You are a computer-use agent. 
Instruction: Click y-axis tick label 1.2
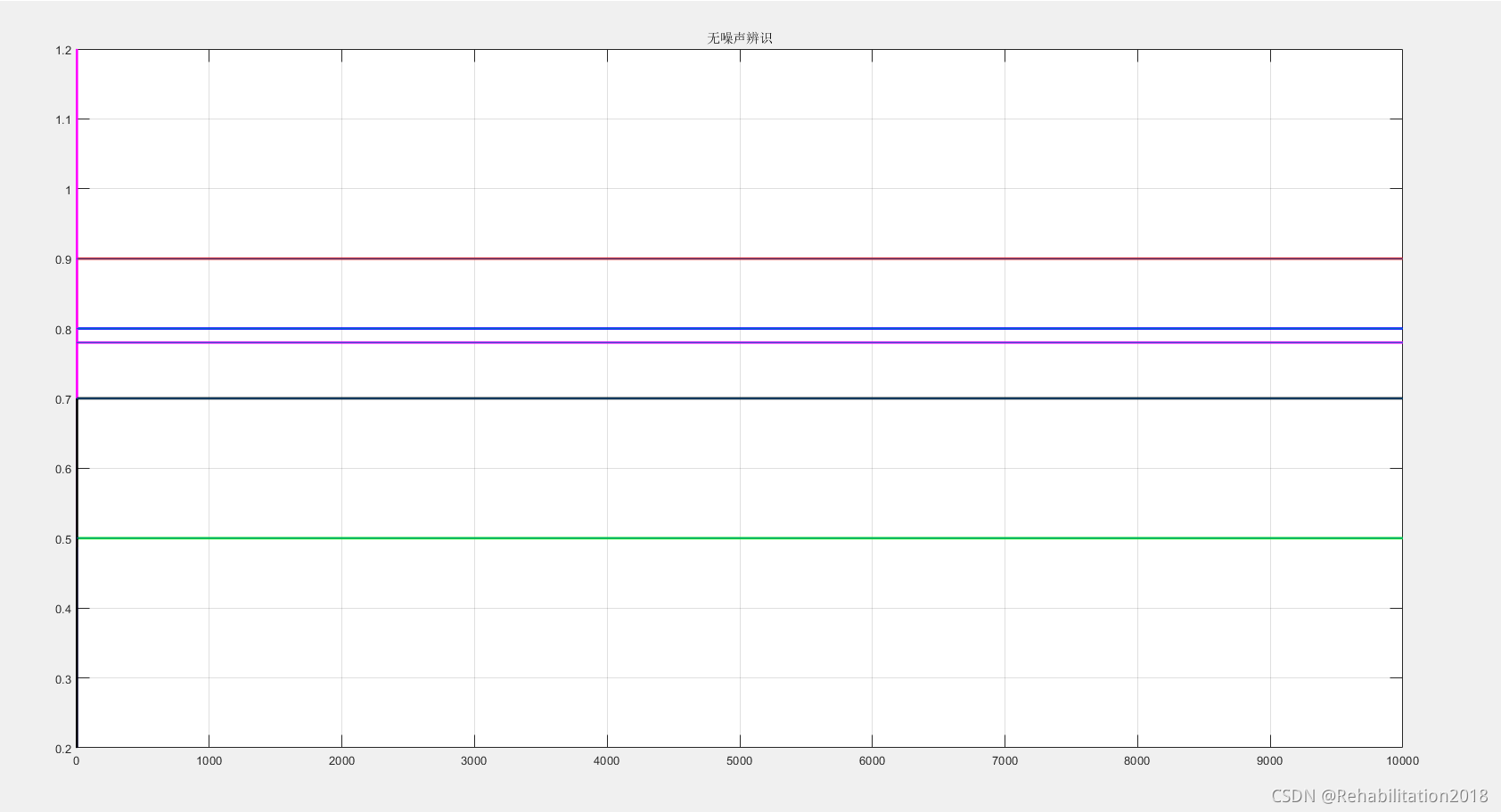tap(63, 50)
